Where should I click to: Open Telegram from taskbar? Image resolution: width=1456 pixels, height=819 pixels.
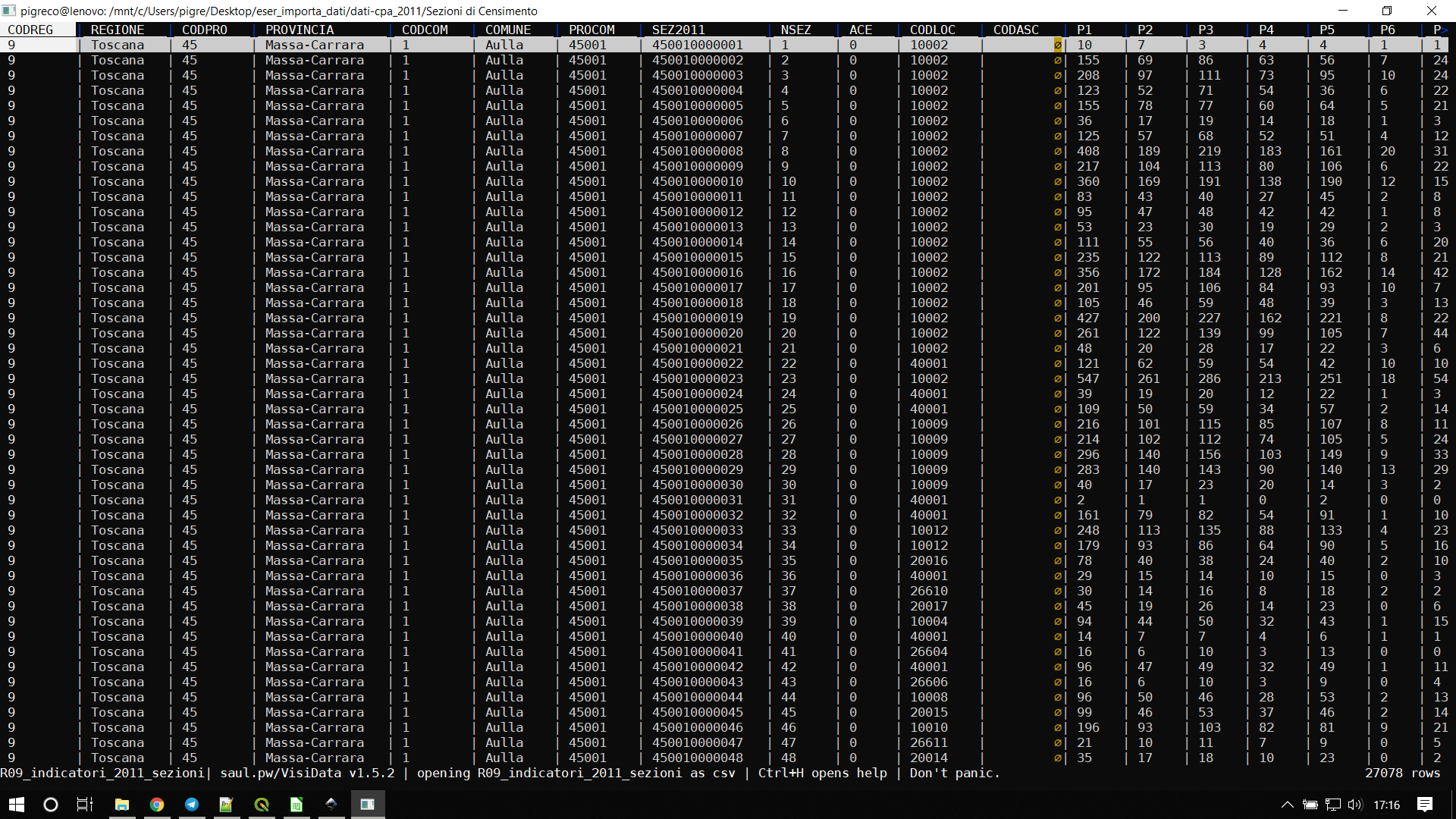[x=192, y=805]
